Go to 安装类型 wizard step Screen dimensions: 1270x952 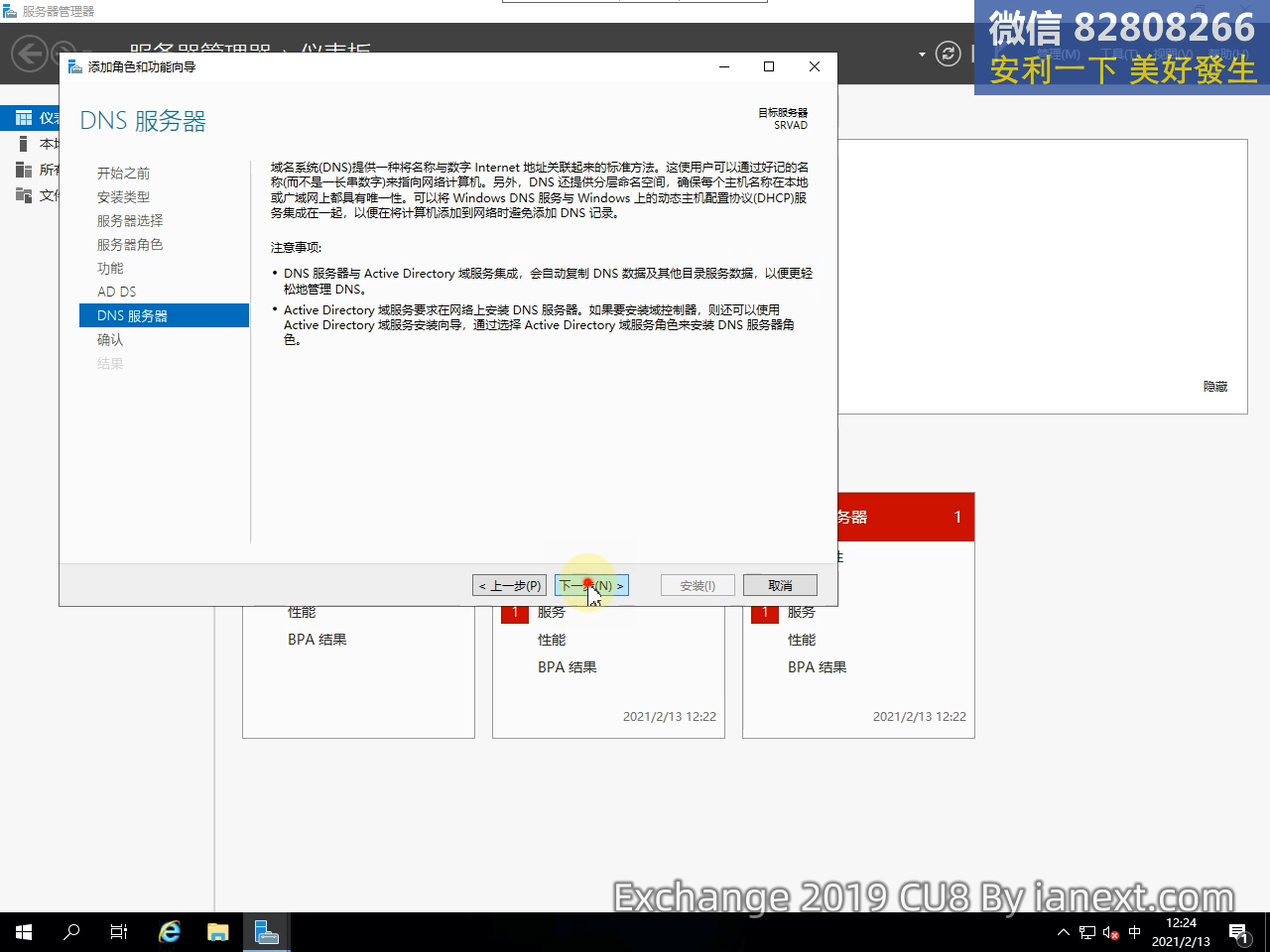pyautogui.click(x=123, y=197)
